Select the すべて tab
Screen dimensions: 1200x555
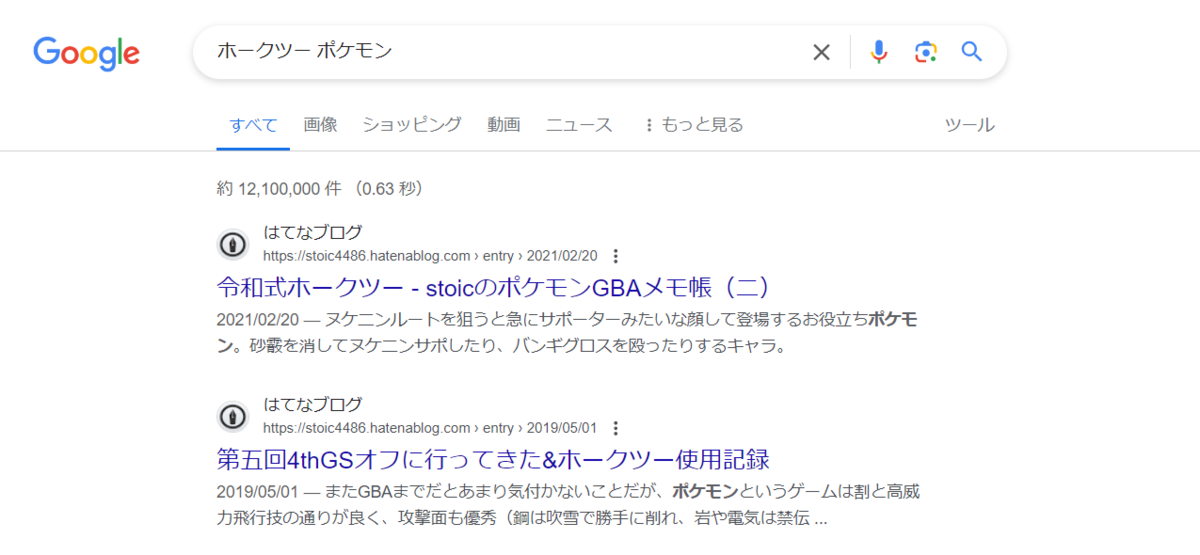click(253, 125)
